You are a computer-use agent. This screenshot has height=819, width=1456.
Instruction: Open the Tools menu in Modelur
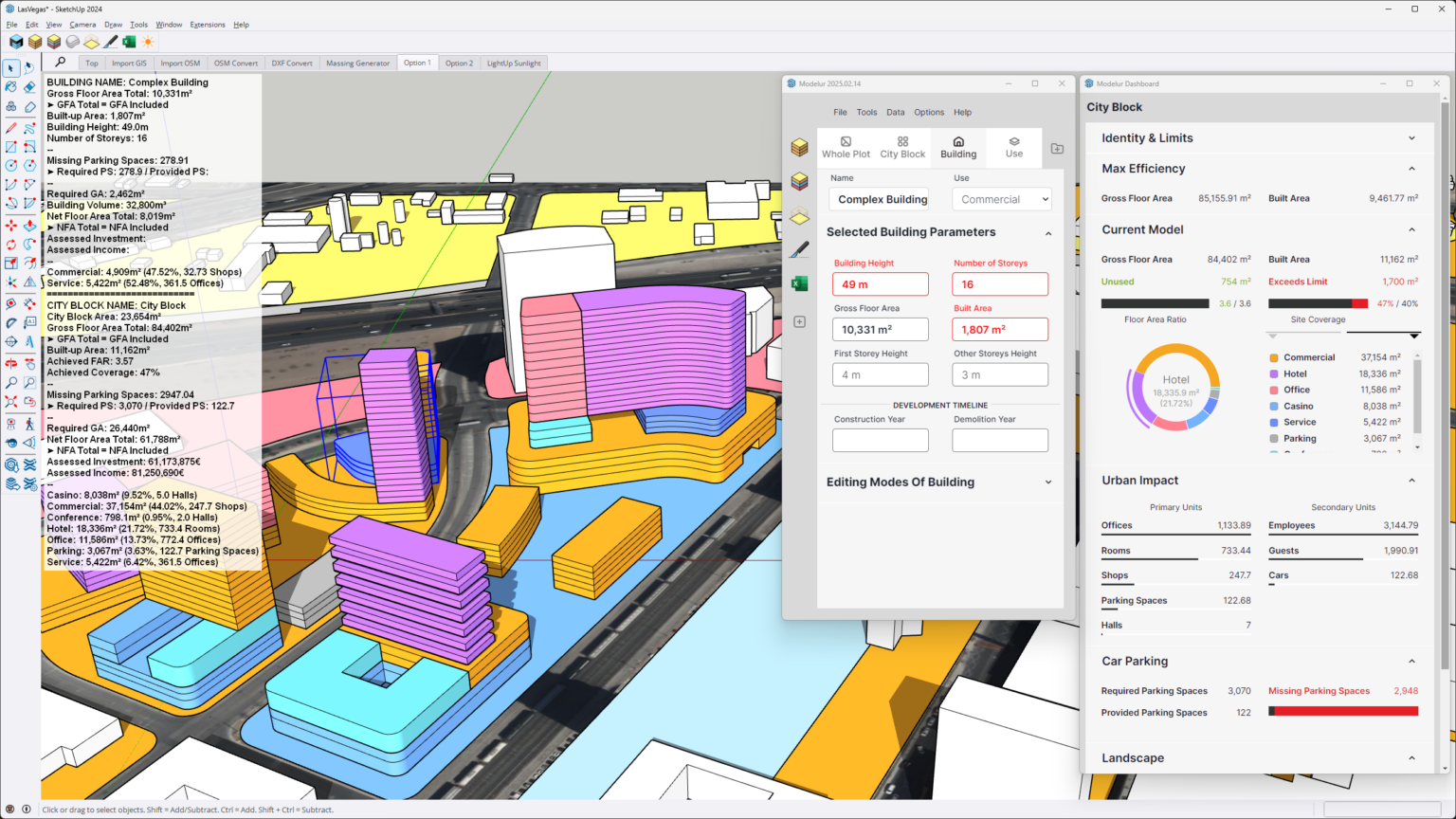[x=865, y=112]
